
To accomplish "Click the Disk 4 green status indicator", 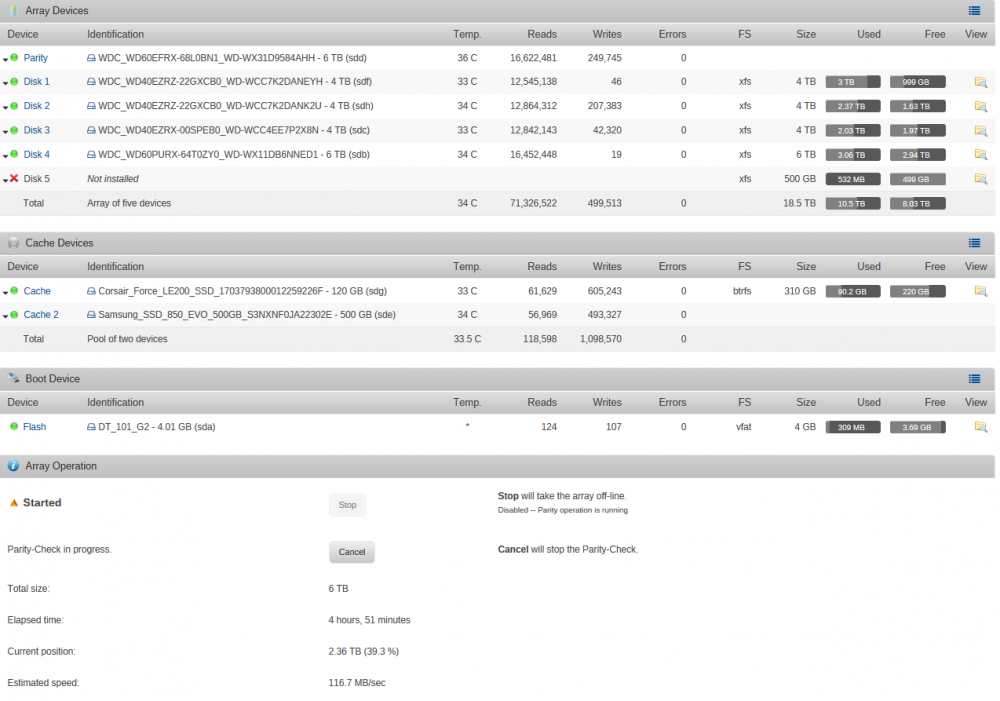I will [x=14, y=154].
